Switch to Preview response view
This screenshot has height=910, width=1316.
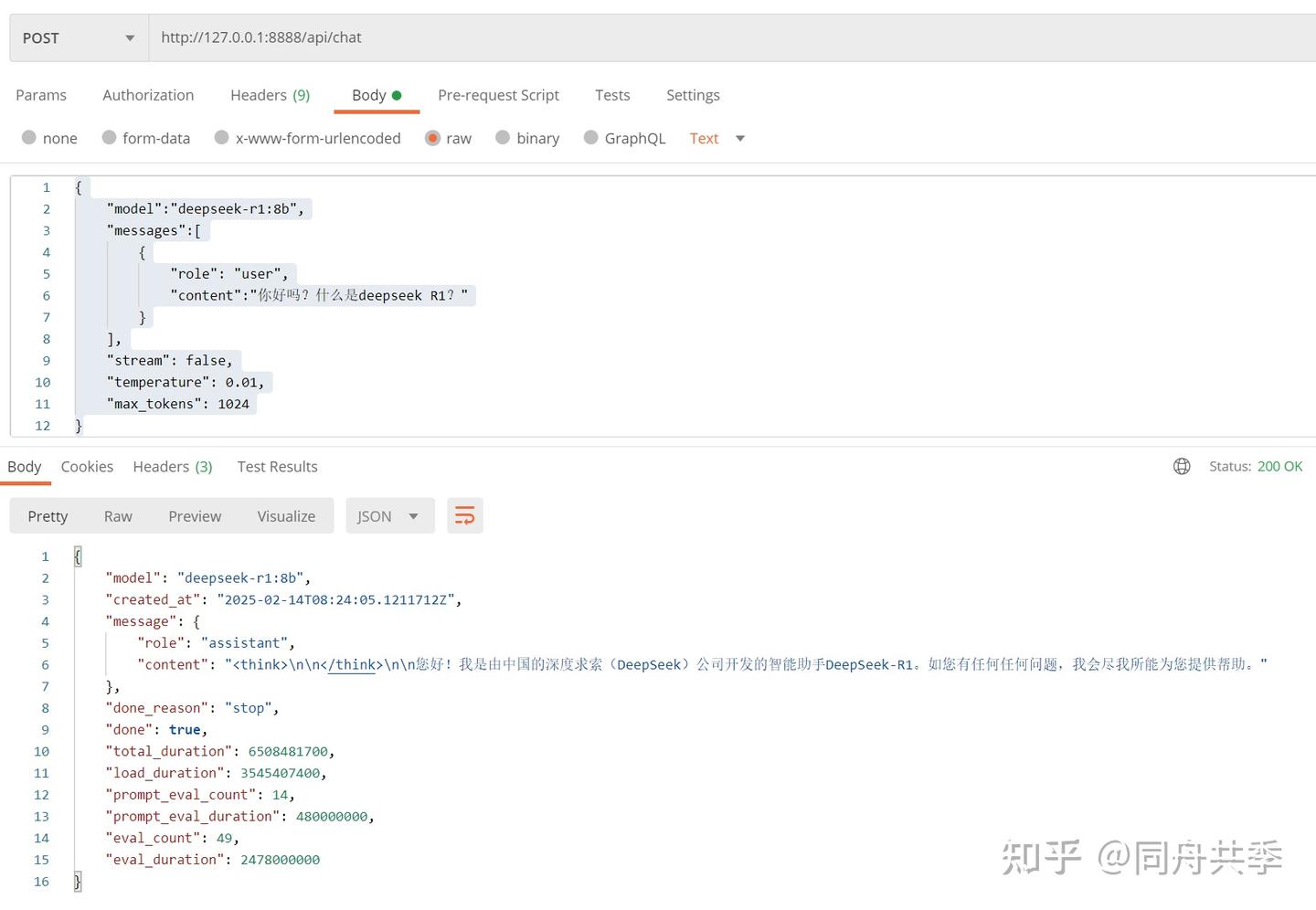[x=195, y=516]
